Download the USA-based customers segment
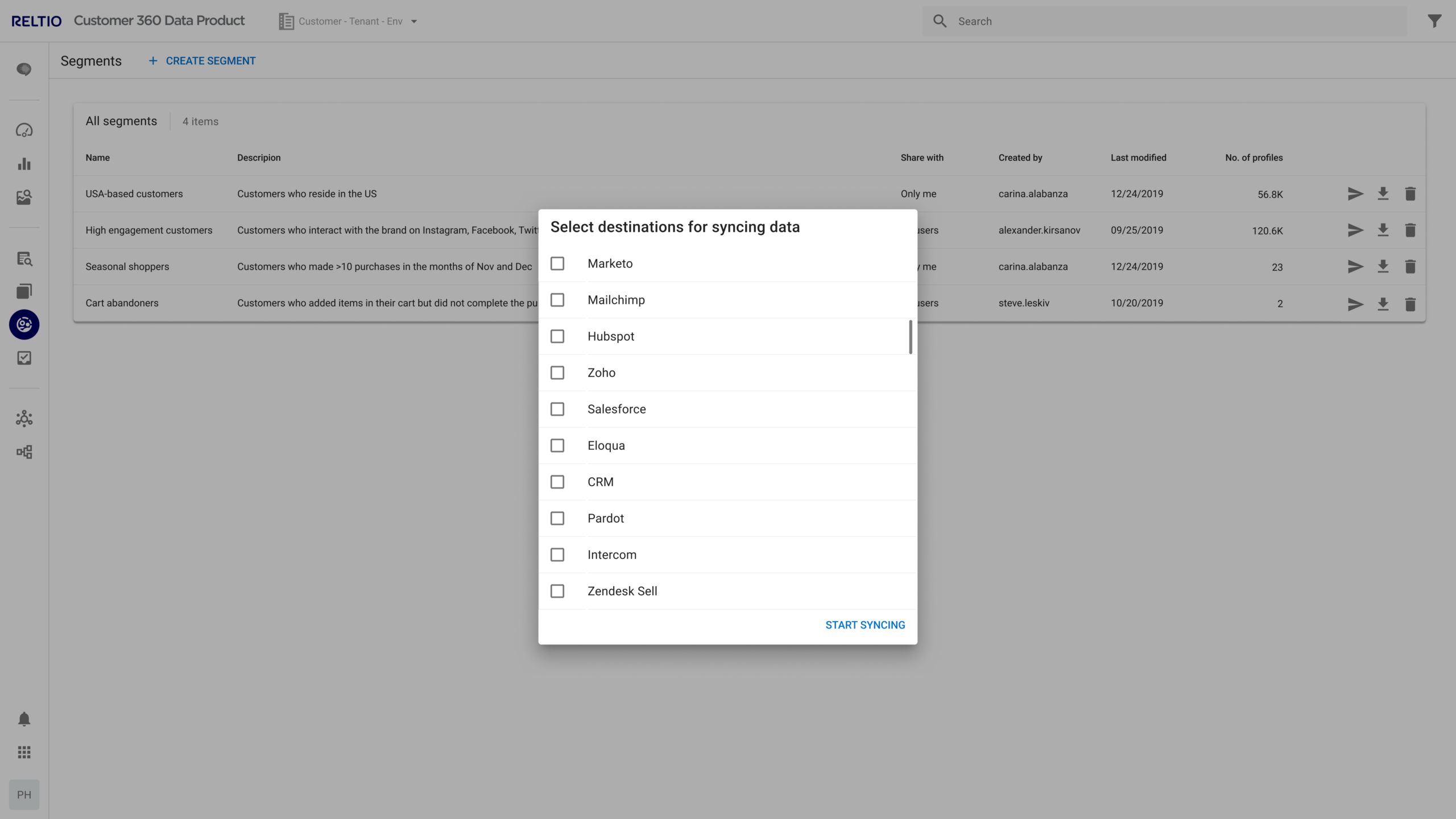 pos(1383,194)
